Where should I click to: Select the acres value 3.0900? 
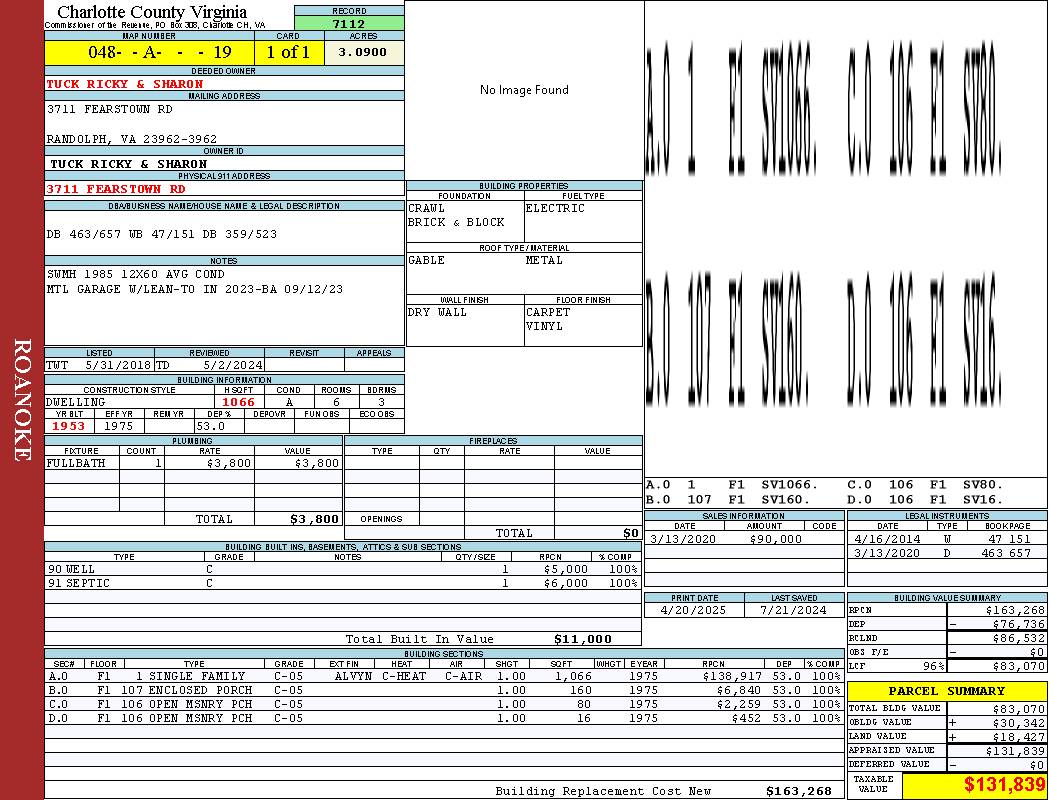(x=362, y=52)
